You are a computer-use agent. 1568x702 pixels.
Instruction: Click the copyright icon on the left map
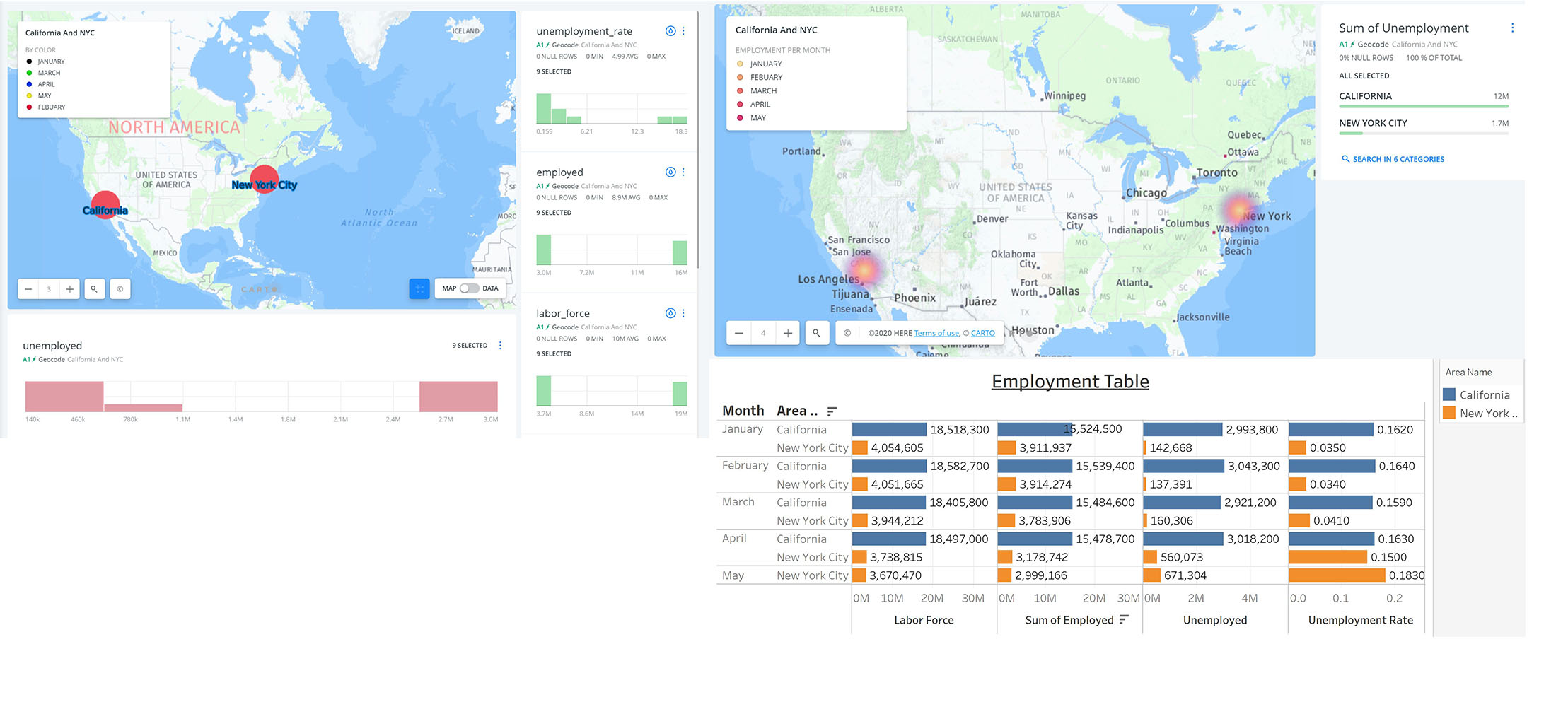pyautogui.click(x=120, y=288)
